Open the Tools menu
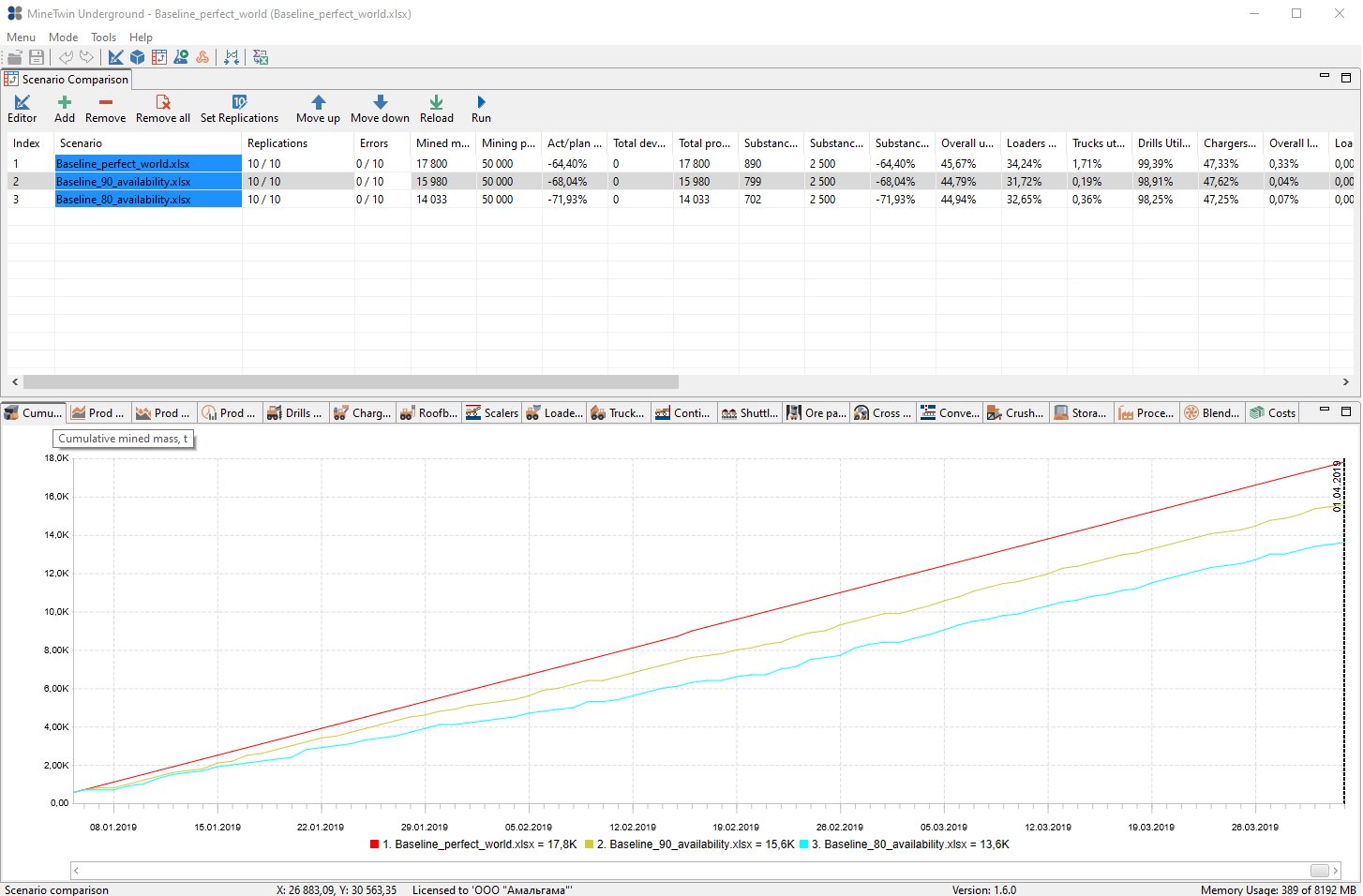 (103, 37)
